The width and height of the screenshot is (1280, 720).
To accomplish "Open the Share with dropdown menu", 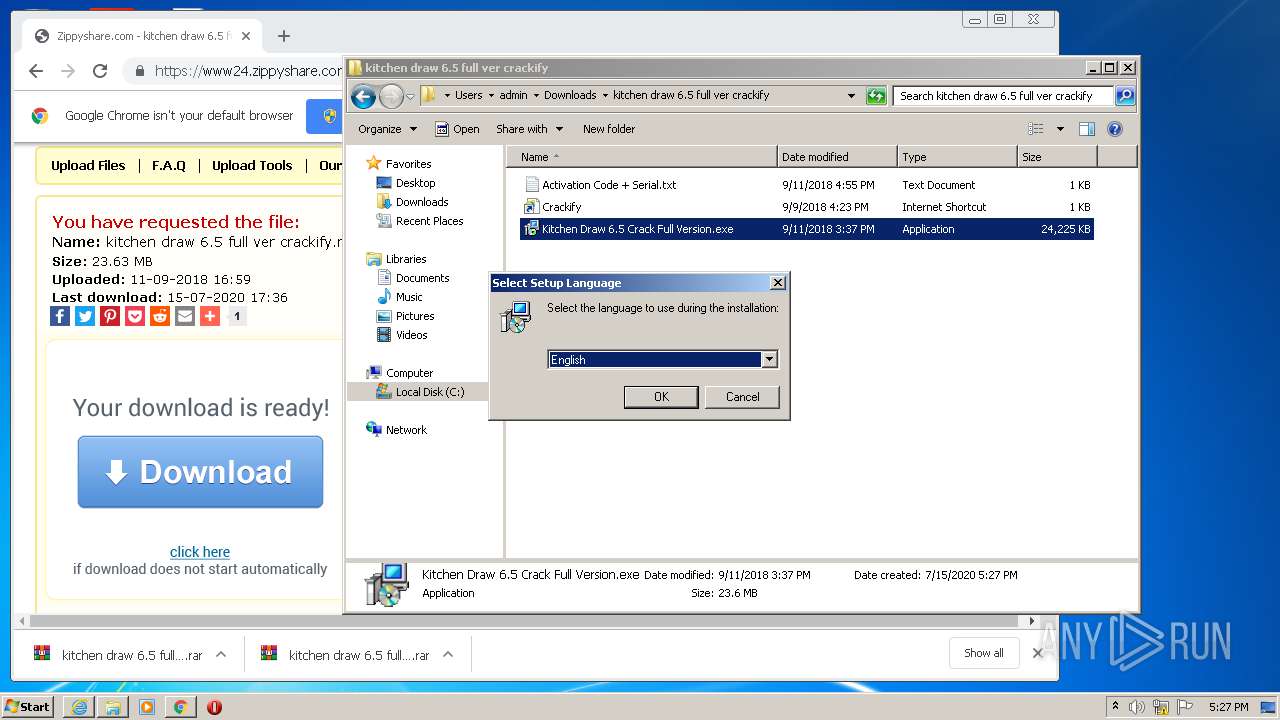I will (530, 129).
